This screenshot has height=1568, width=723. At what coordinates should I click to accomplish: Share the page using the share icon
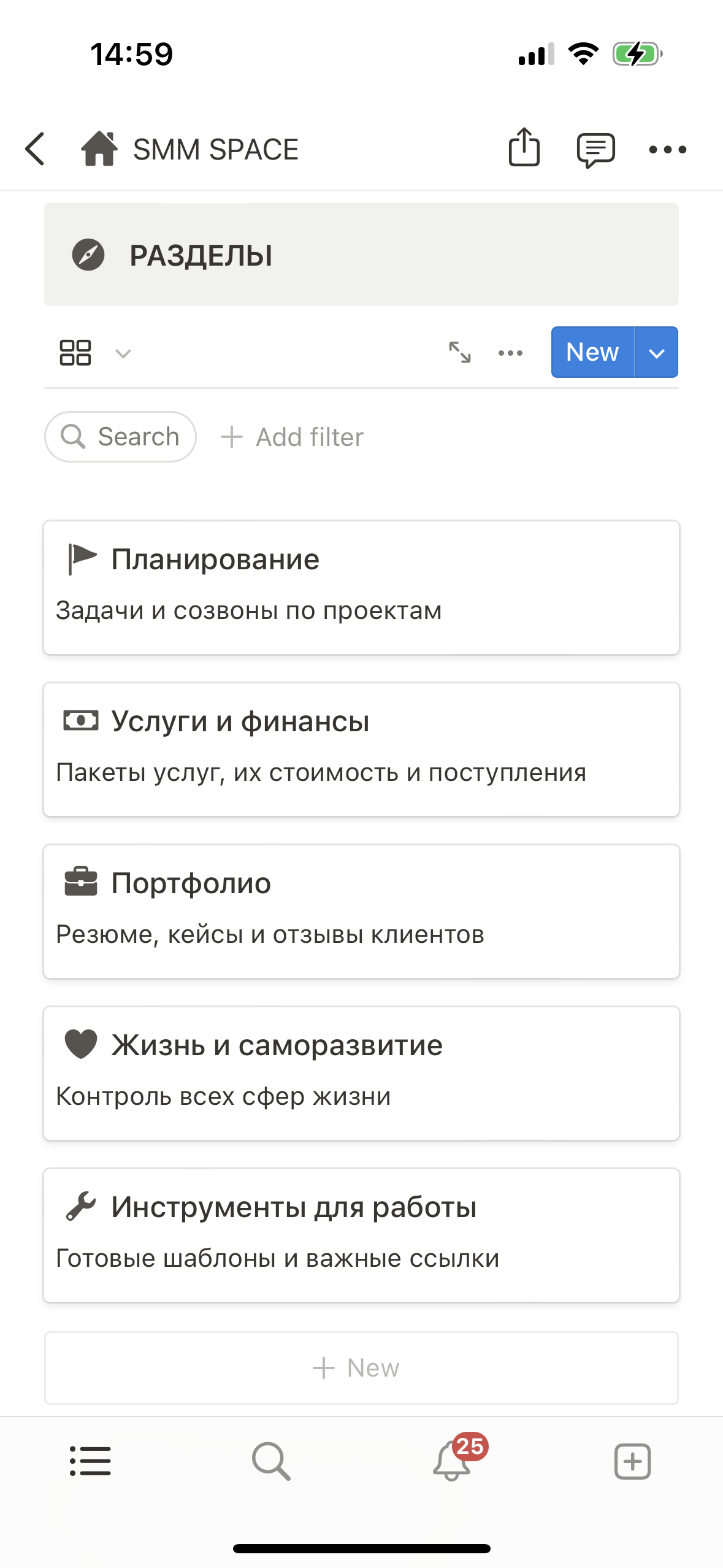[x=524, y=148]
